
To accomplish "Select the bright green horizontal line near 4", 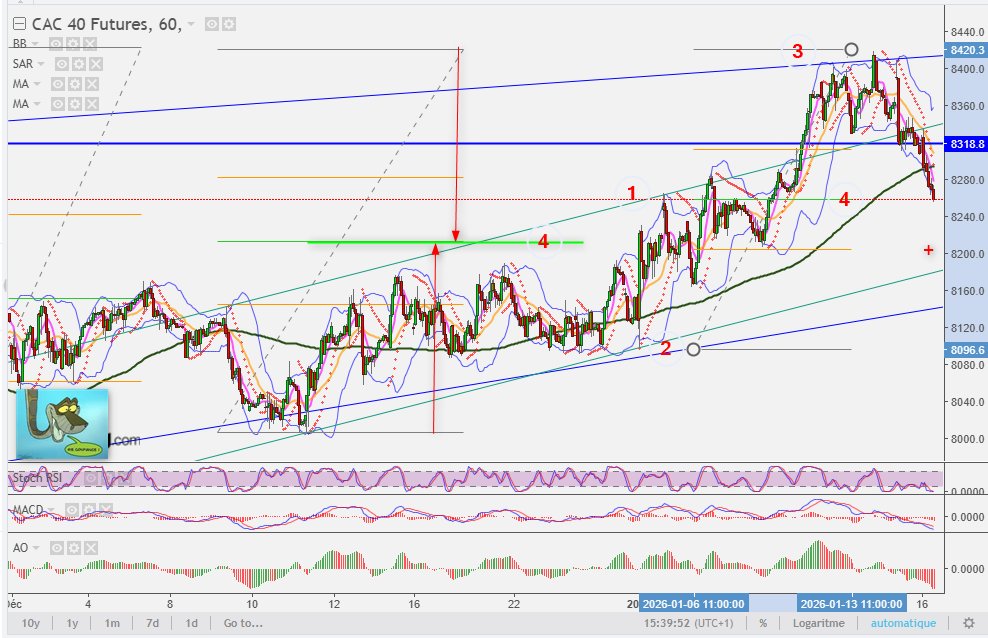I will (445, 242).
